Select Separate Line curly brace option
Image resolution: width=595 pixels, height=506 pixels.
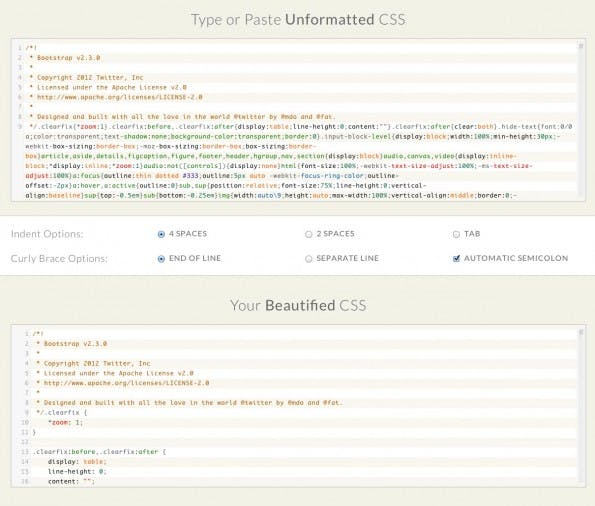tap(309, 259)
